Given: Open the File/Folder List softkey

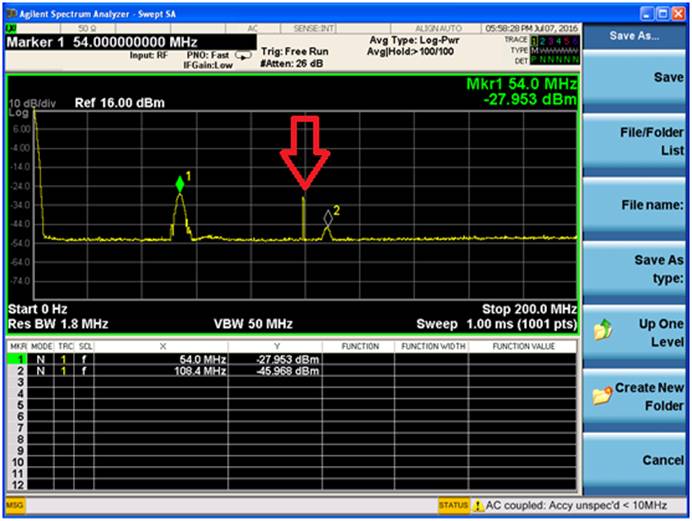Looking at the screenshot, I should click(x=634, y=142).
